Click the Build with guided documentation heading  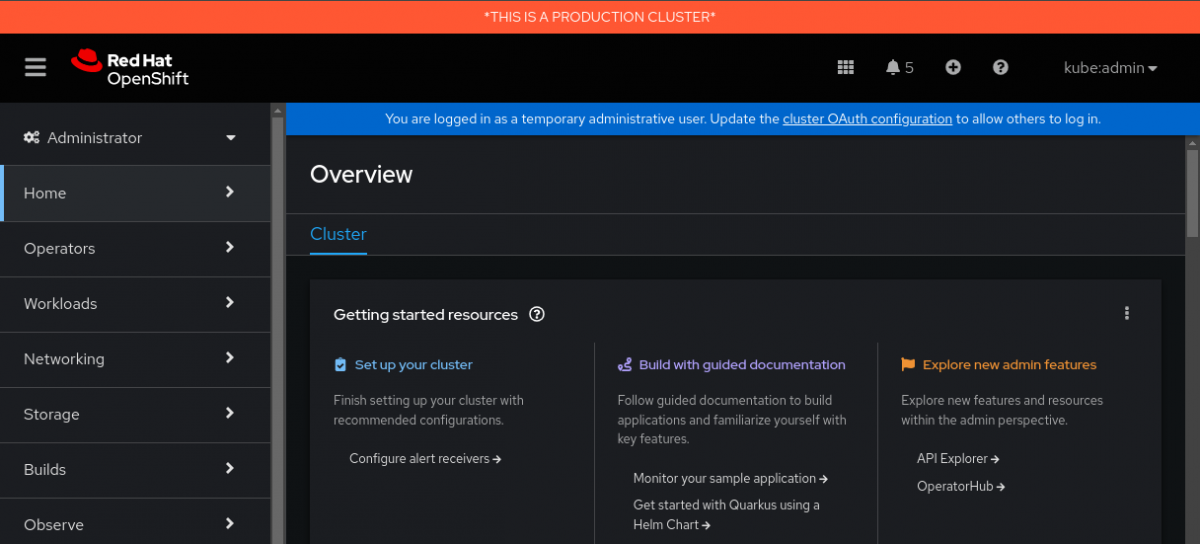[742, 365]
